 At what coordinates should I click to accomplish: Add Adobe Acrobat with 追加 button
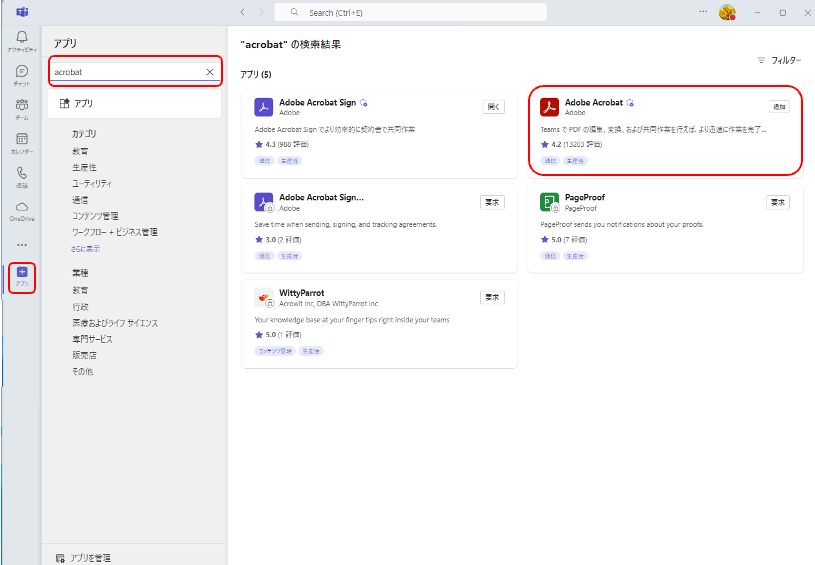click(779, 107)
